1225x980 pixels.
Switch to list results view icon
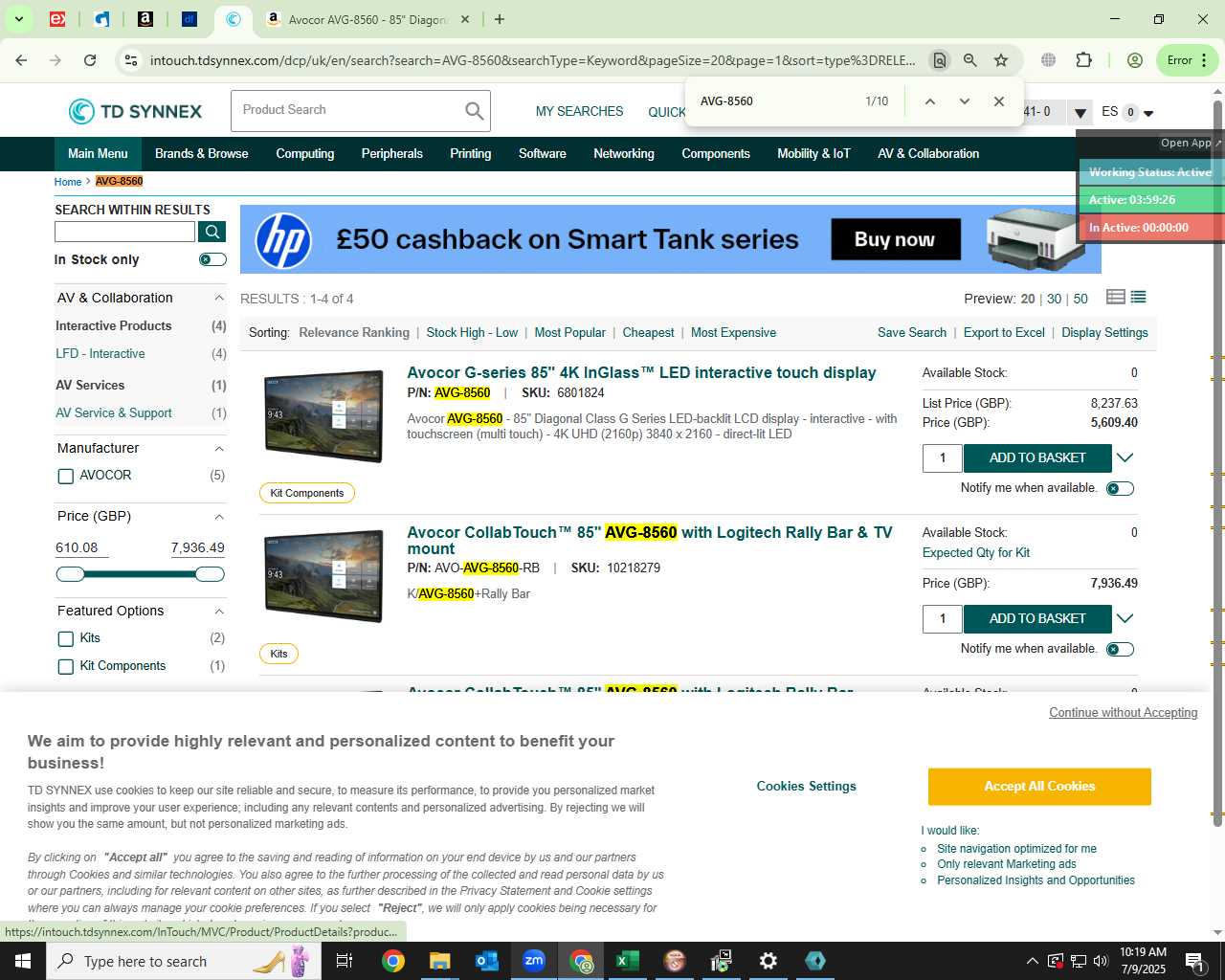tap(1139, 297)
